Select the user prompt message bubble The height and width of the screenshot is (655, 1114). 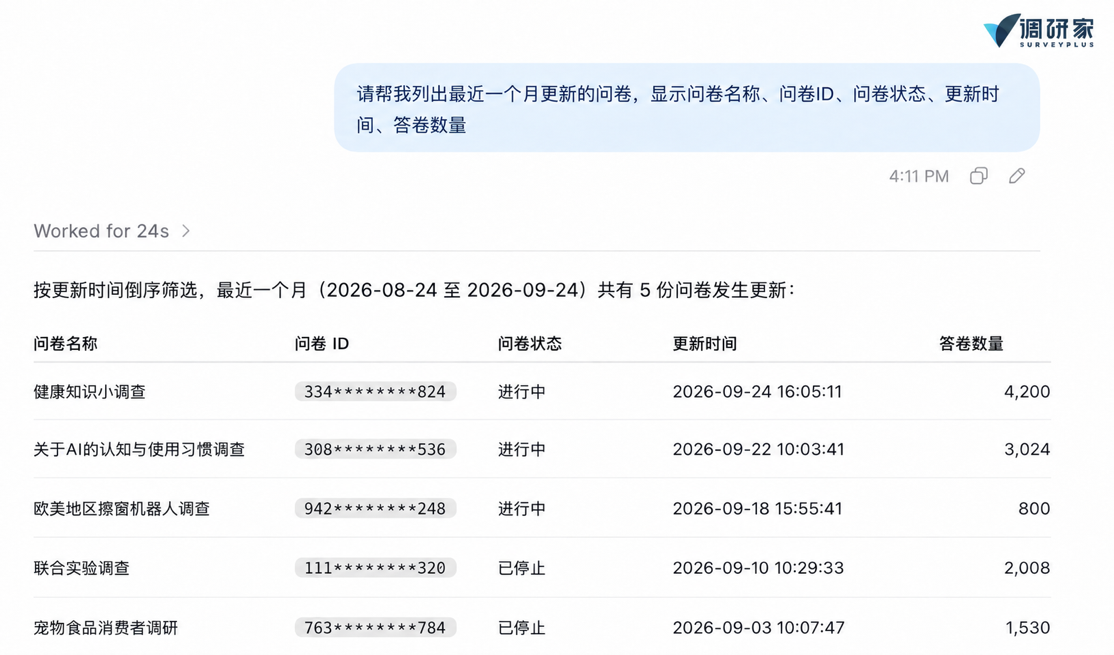coord(687,108)
